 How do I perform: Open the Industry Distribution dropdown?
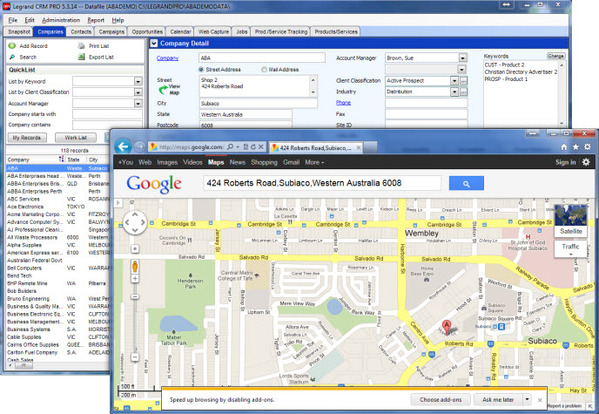(x=454, y=92)
